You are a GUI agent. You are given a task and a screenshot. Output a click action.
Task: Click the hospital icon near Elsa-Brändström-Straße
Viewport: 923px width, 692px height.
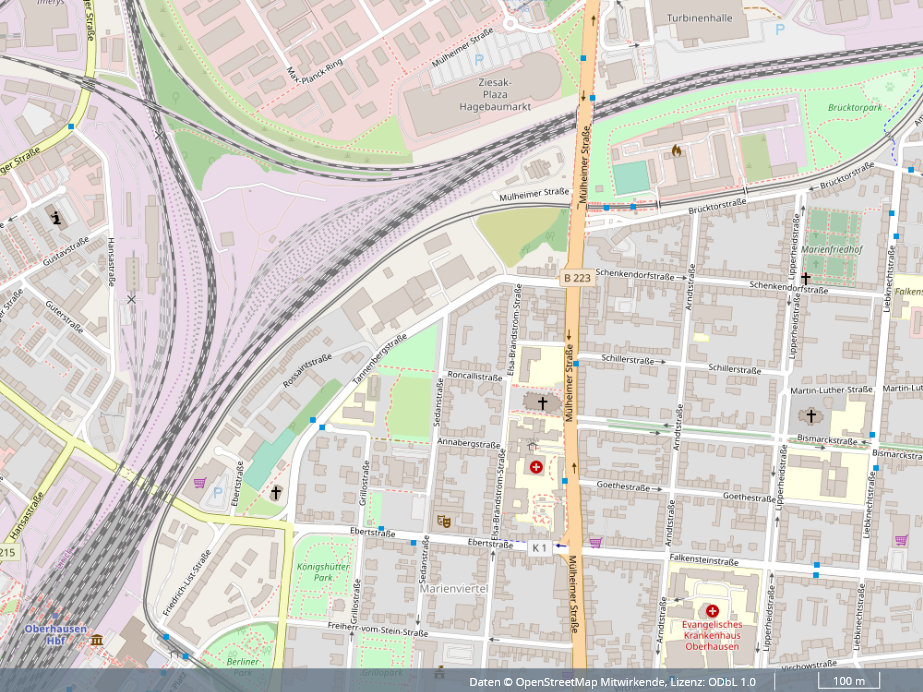point(536,467)
